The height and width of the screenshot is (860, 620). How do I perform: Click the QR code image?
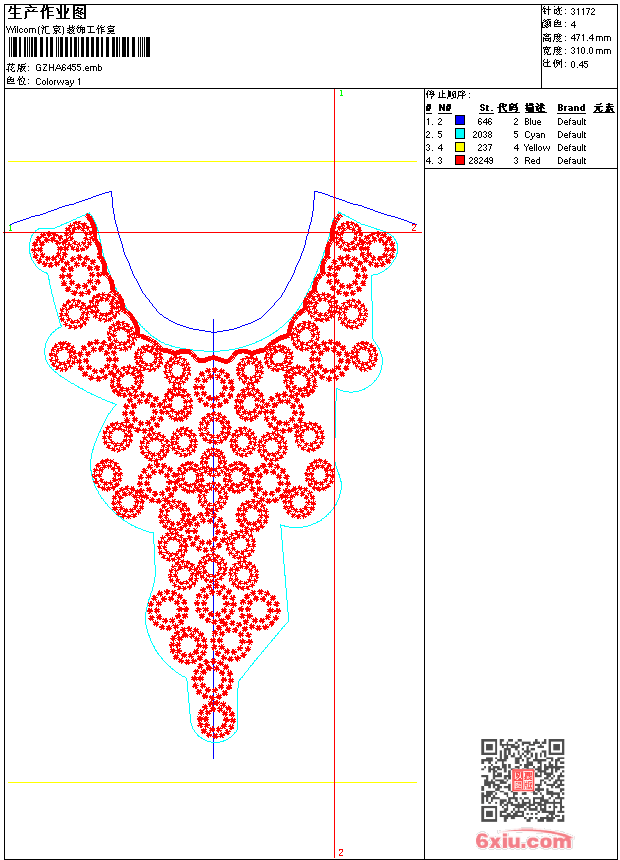522,780
